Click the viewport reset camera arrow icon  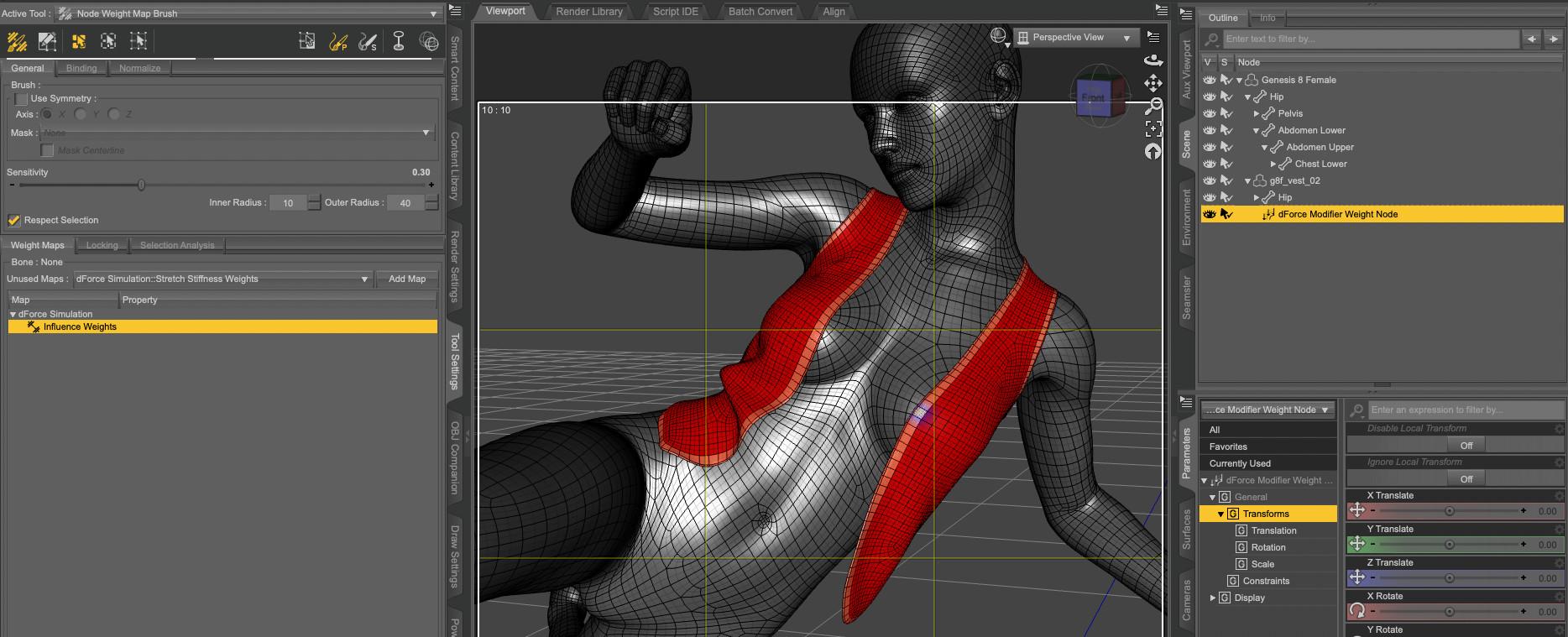click(1153, 151)
